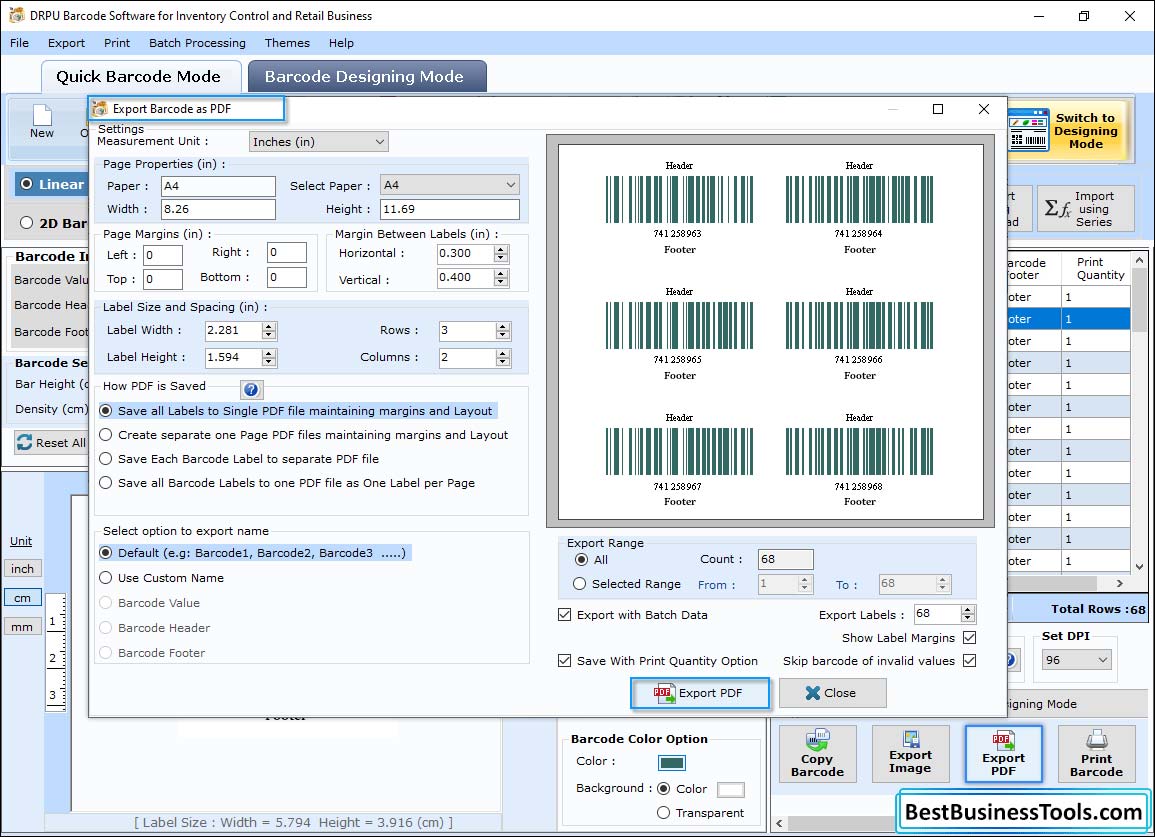
Task: Click the Close button in dialog
Action: [832, 693]
